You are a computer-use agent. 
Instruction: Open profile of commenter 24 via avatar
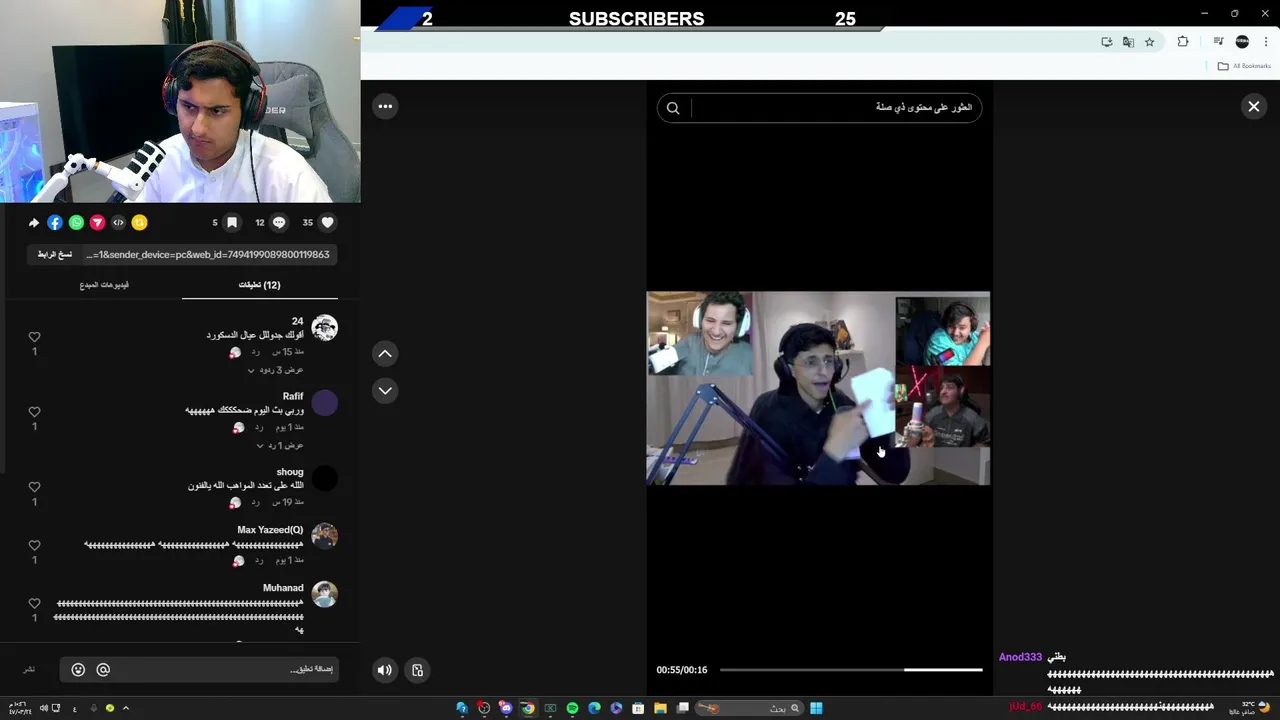click(x=324, y=328)
